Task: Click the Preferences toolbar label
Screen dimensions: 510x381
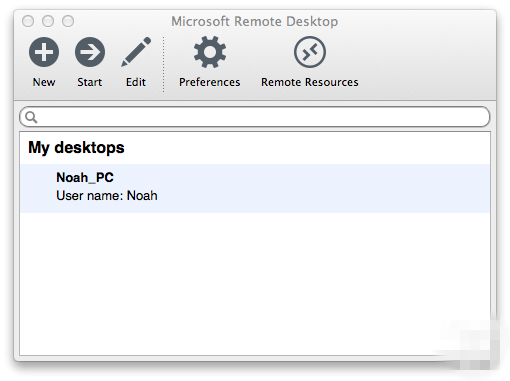Action: (210, 82)
